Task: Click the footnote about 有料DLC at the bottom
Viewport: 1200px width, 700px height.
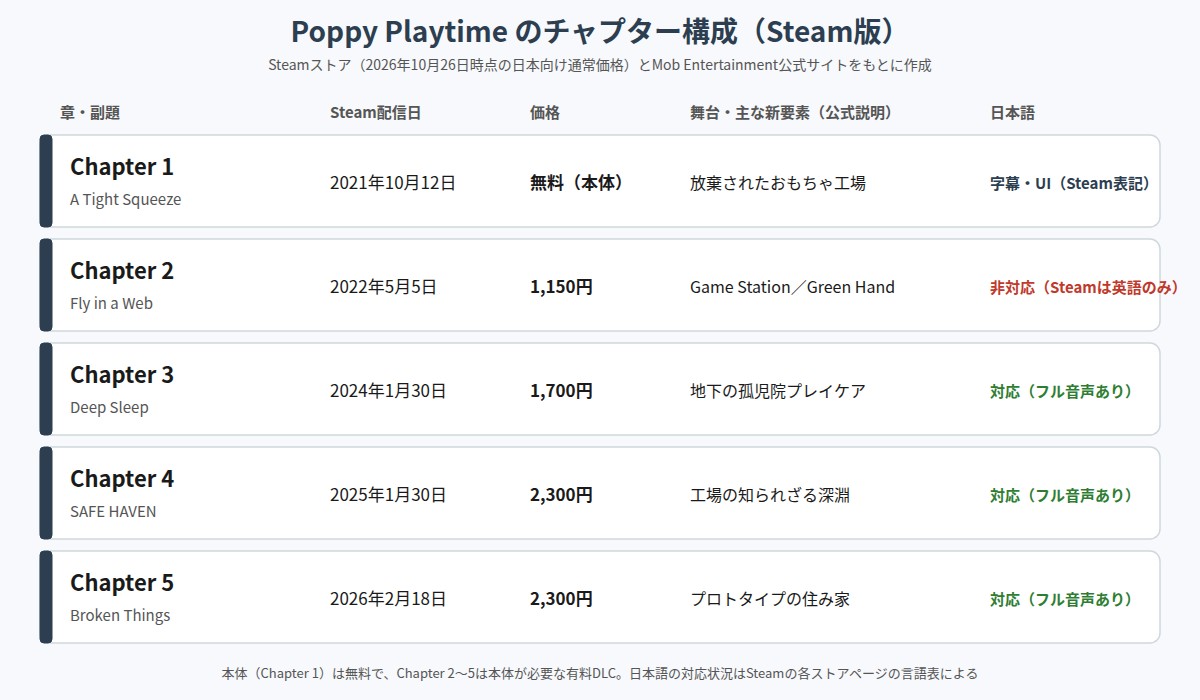Action: 600,674
